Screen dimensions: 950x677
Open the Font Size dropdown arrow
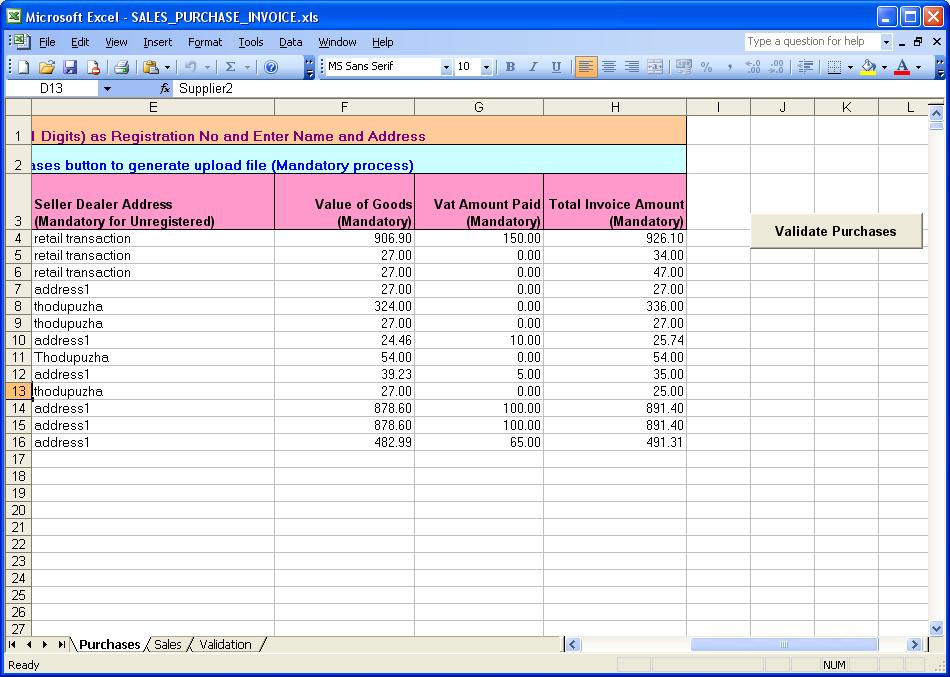click(x=486, y=67)
